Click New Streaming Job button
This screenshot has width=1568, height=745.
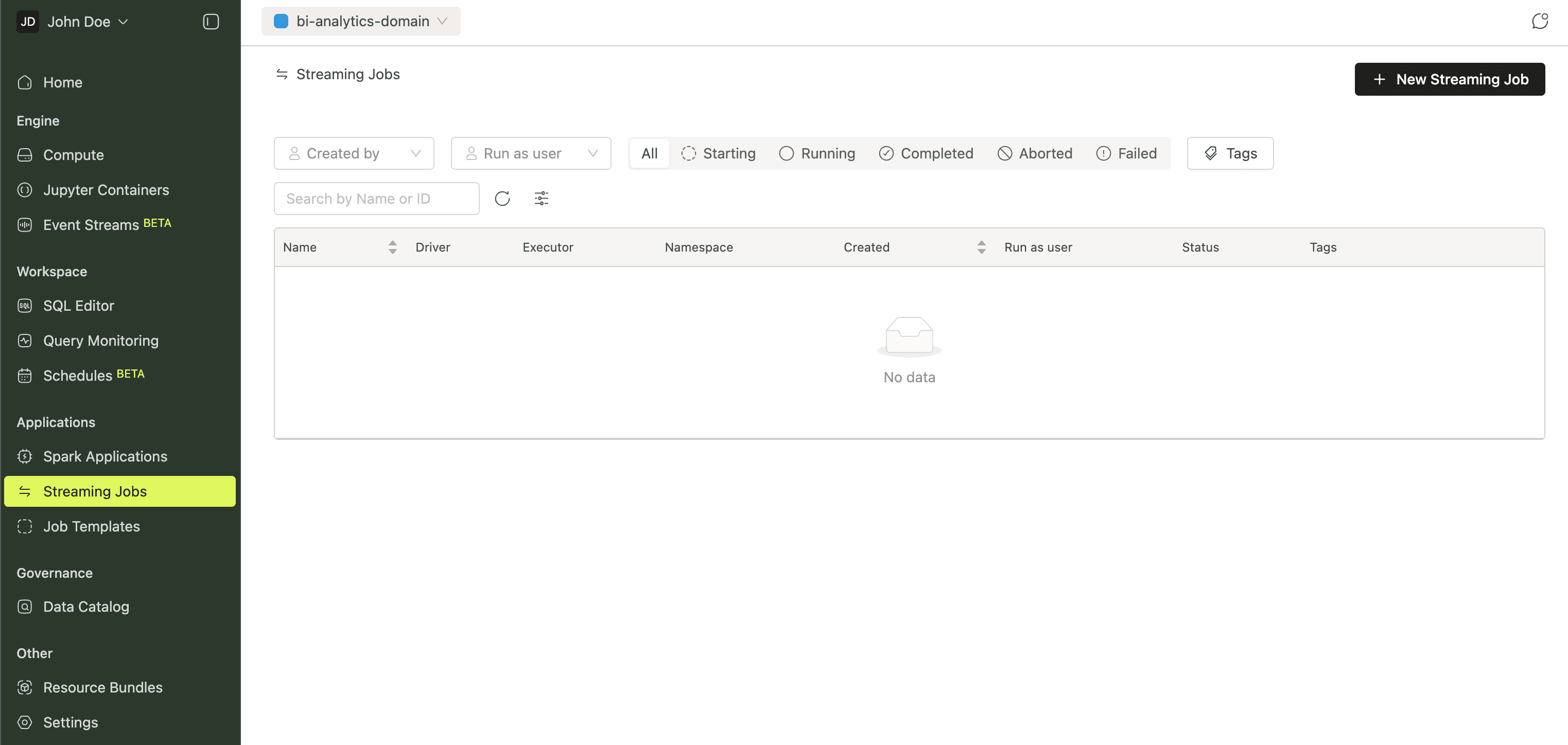(x=1449, y=79)
